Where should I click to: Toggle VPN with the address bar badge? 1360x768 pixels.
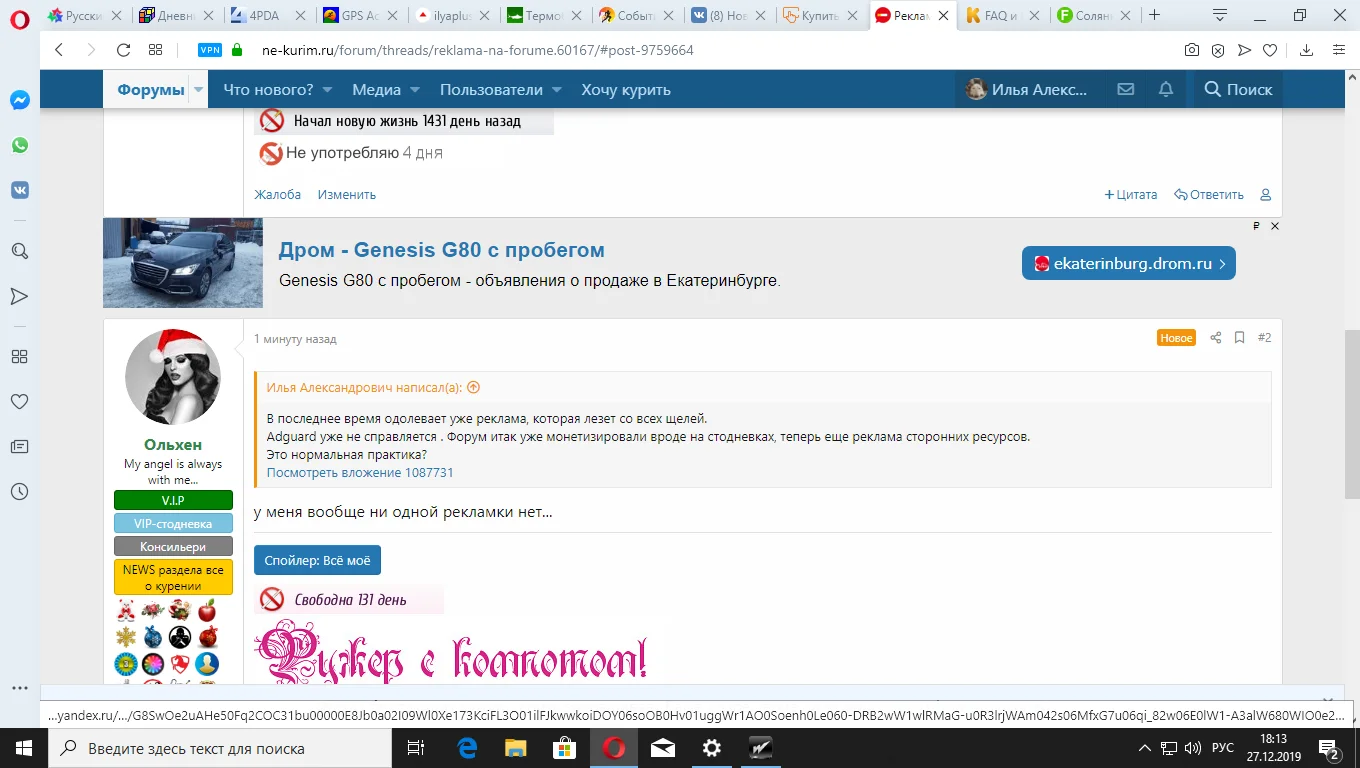click(209, 48)
